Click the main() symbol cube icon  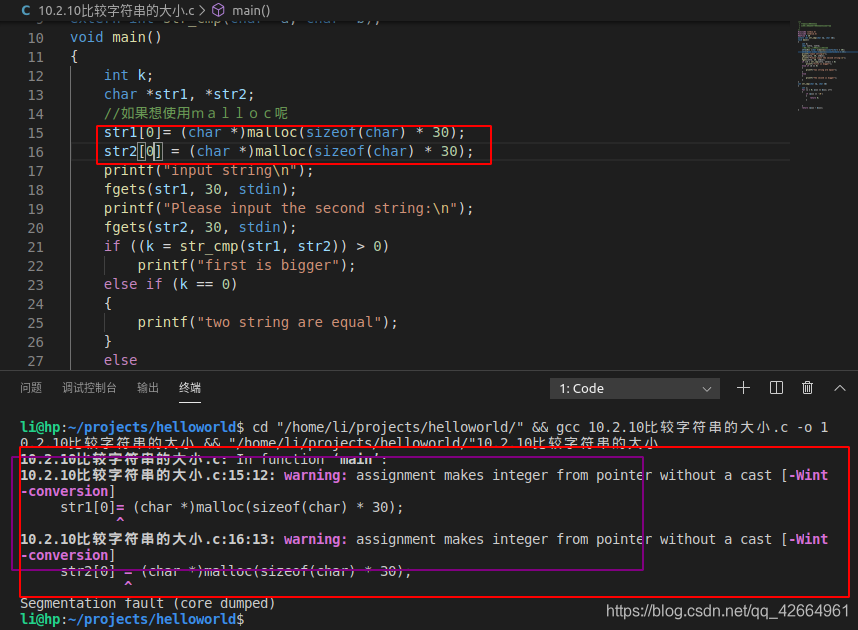(x=218, y=10)
